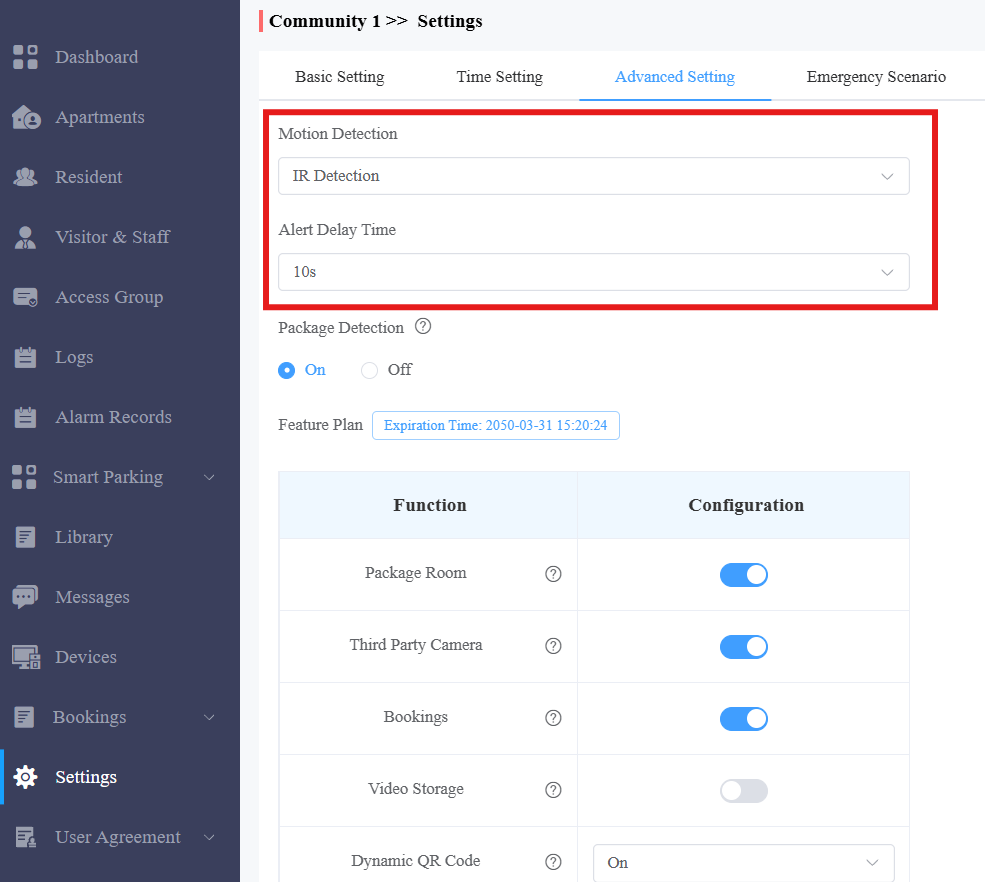Switch to the Time Setting tab
The width and height of the screenshot is (985, 882).
[499, 77]
